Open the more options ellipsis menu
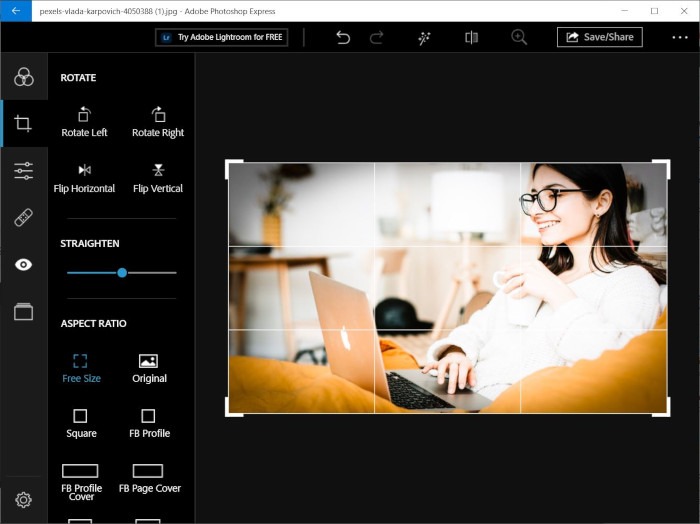The width and height of the screenshot is (700, 524). pyautogui.click(x=680, y=37)
